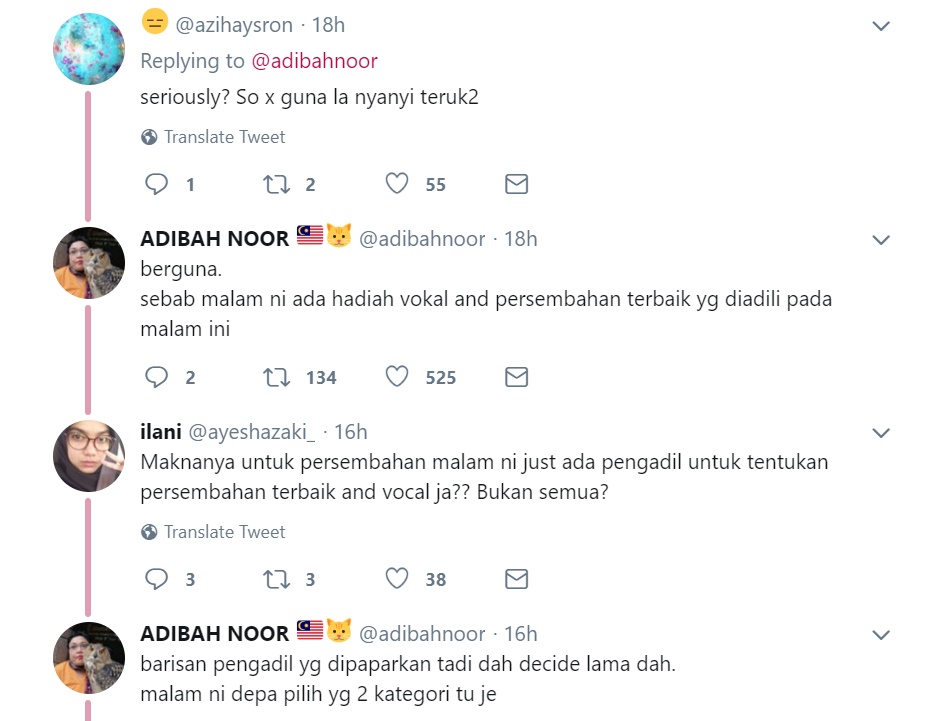Like ilani's tweet with 38 likes
The image size is (948, 721).
click(397, 578)
